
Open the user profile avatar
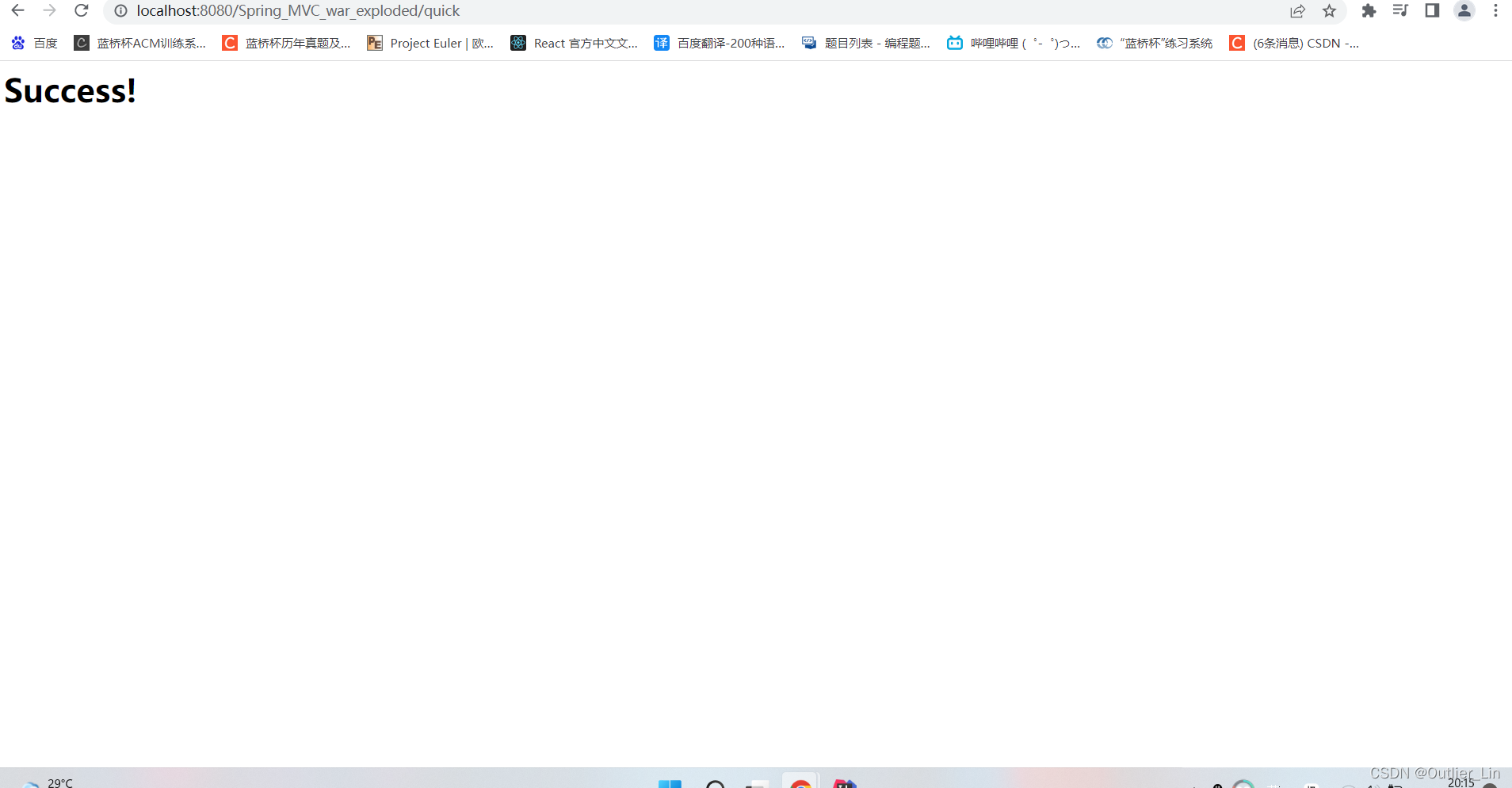[1464, 11]
